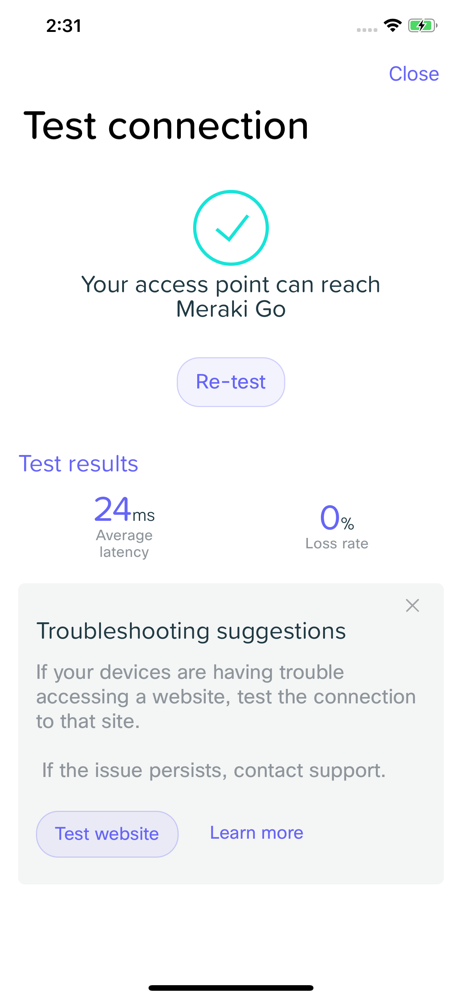Tap the cellular signal dots icon
Viewport: 462px width, 1000px height.
[367, 29]
